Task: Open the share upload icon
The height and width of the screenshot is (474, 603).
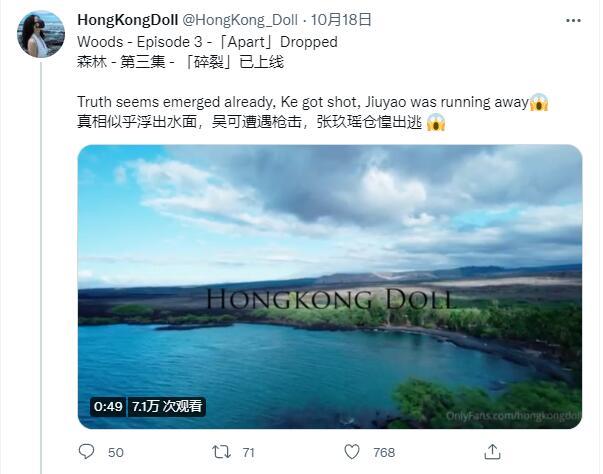Action: coord(492,451)
